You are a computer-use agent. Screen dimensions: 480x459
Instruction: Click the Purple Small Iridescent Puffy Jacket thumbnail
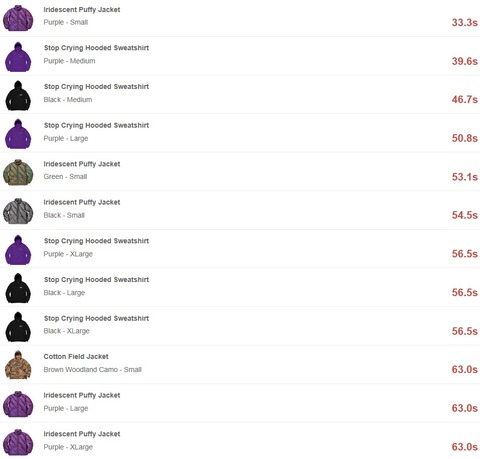(x=18, y=18)
